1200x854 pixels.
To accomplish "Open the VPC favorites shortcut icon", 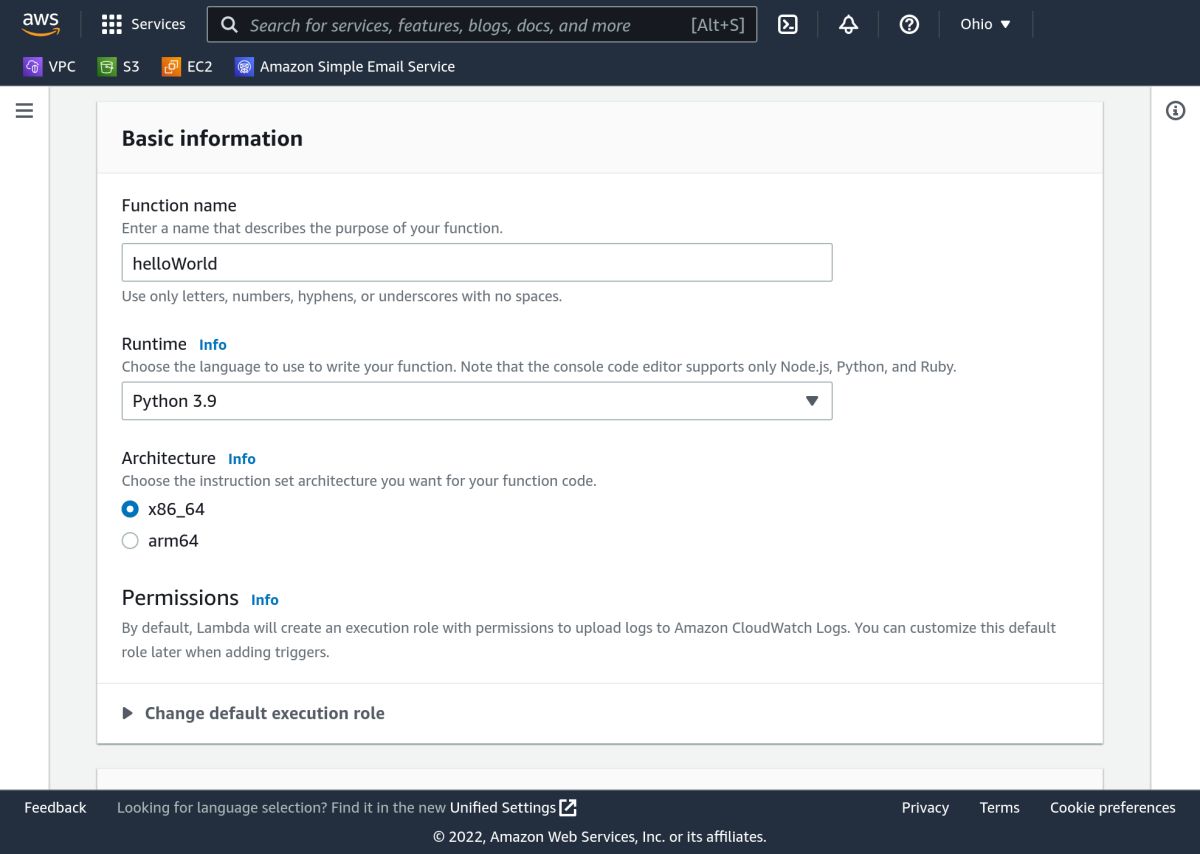I will (31, 66).
